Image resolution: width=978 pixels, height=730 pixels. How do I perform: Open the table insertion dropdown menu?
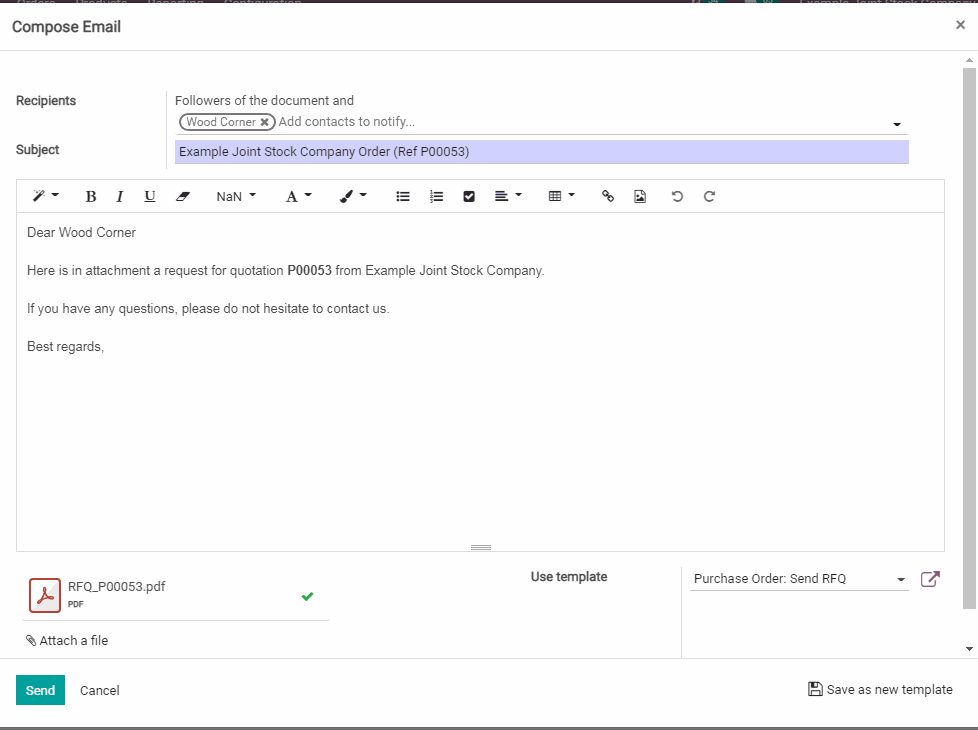[562, 197]
